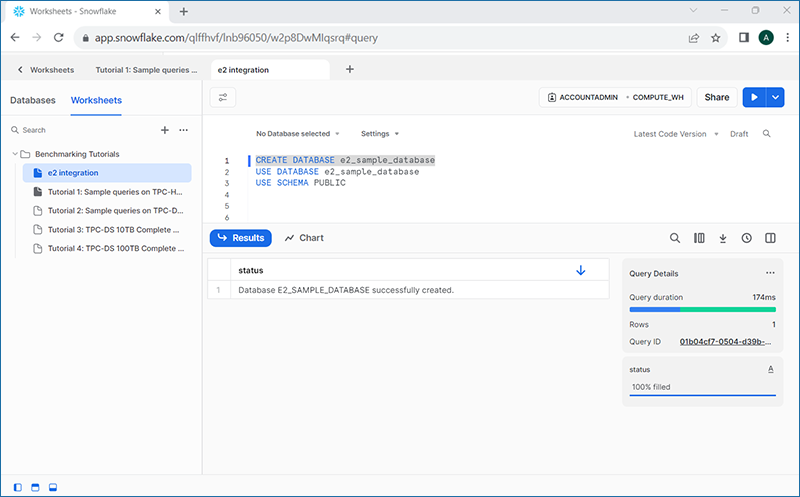
Task: Open the Query ID link
Action: pyautogui.click(x=726, y=342)
